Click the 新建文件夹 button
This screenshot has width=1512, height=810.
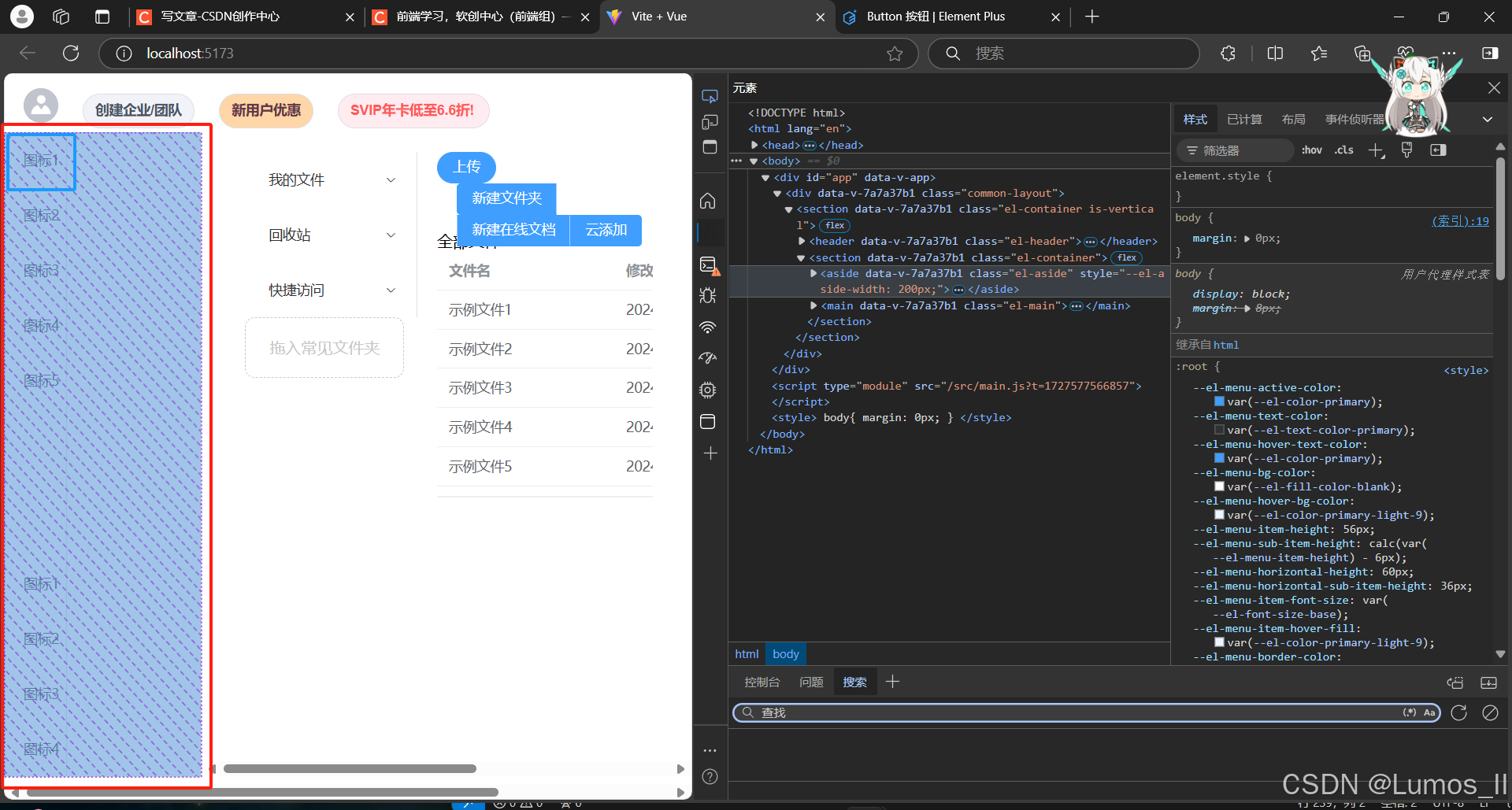click(506, 198)
